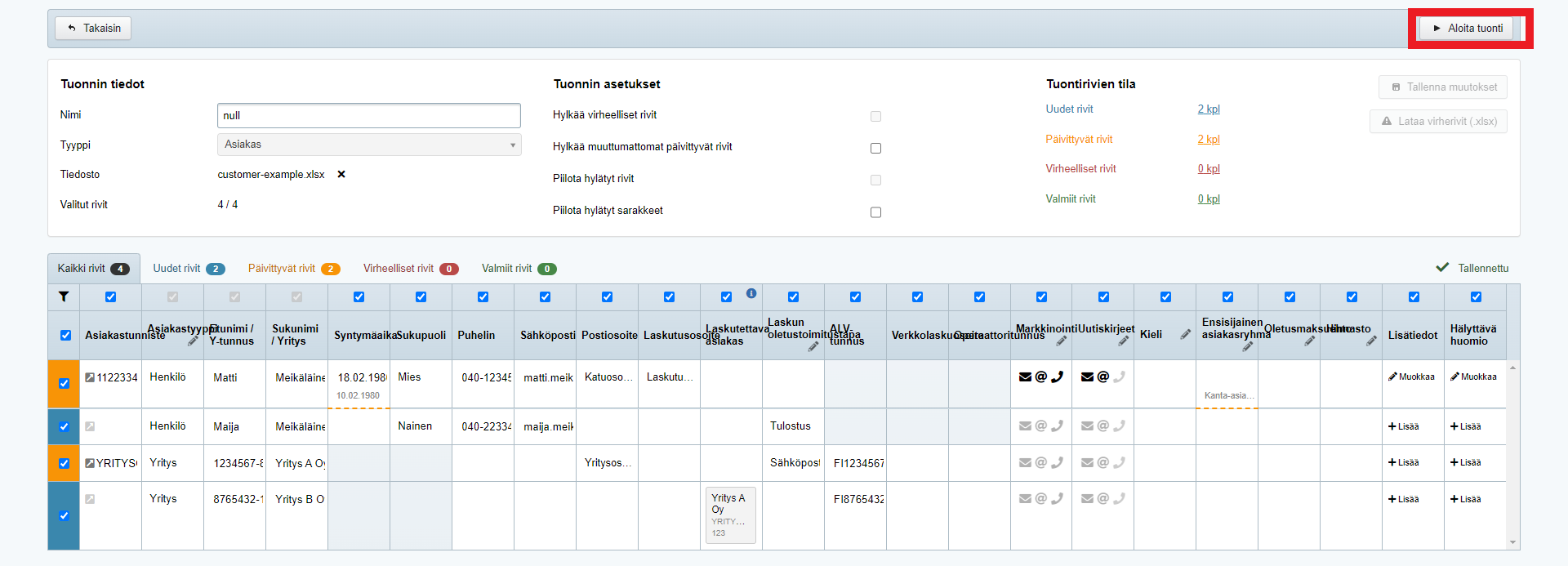Uncheck the Syntymäaika column checkbox

tap(359, 296)
